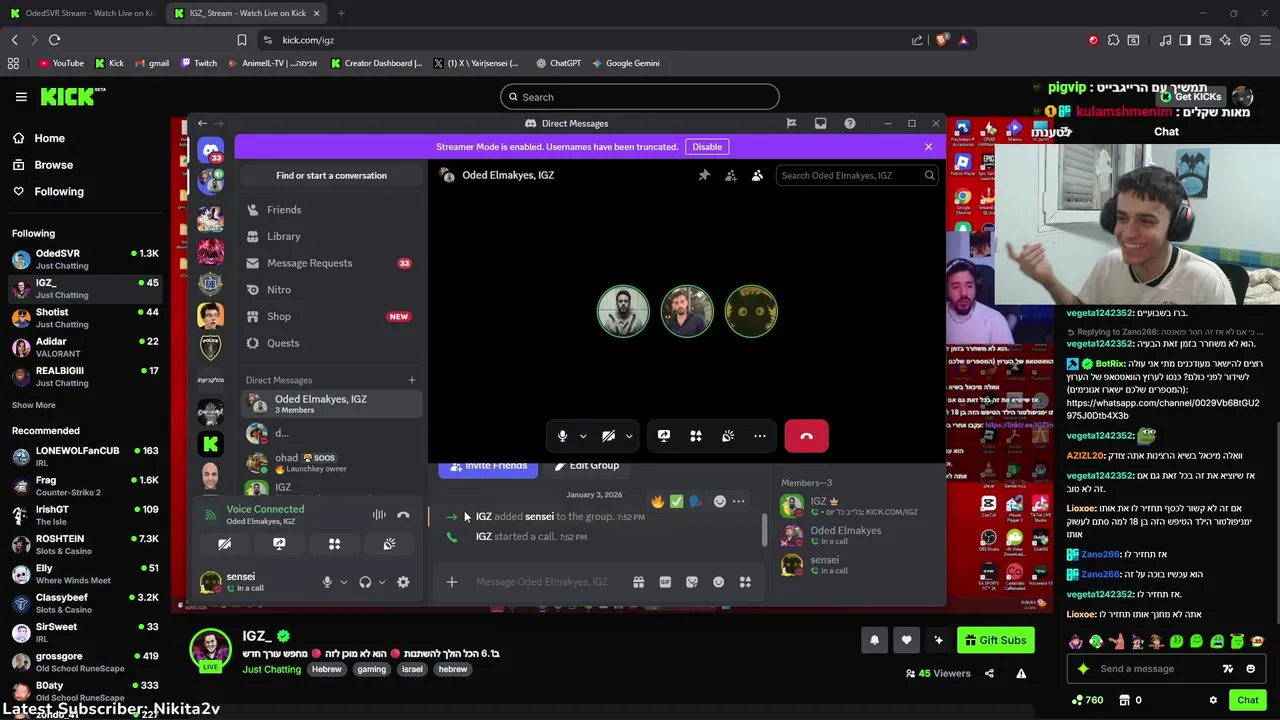Turn on camera in Voice Connected panel
Image resolution: width=1280 pixels, height=720 pixels.
[224, 544]
